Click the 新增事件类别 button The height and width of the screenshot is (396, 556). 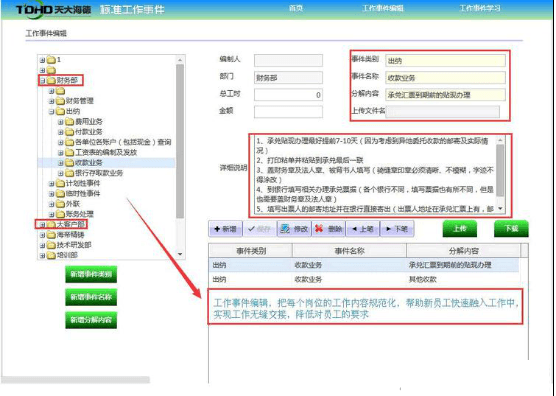[91, 274]
